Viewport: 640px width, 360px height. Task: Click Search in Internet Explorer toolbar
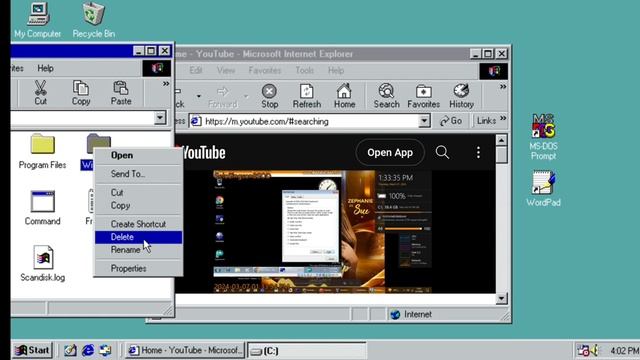click(x=386, y=96)
